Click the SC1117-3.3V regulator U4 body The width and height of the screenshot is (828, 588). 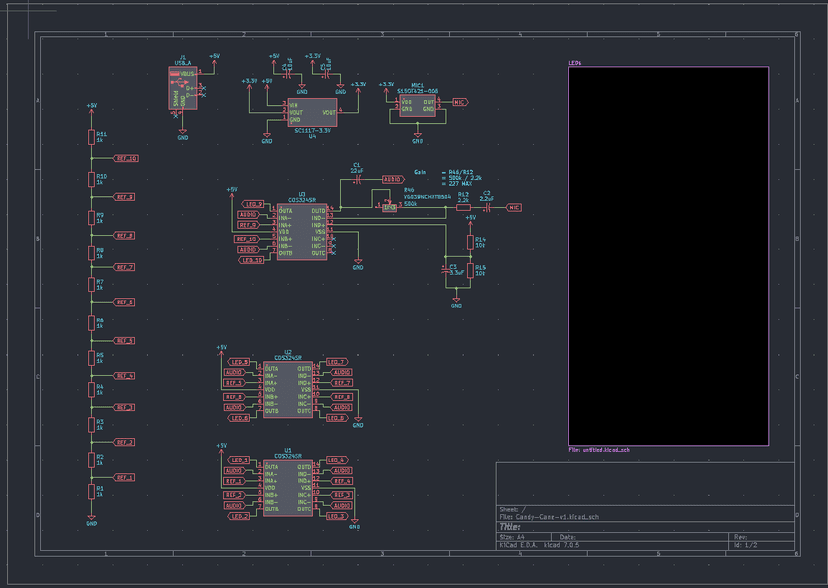(312, 112)
